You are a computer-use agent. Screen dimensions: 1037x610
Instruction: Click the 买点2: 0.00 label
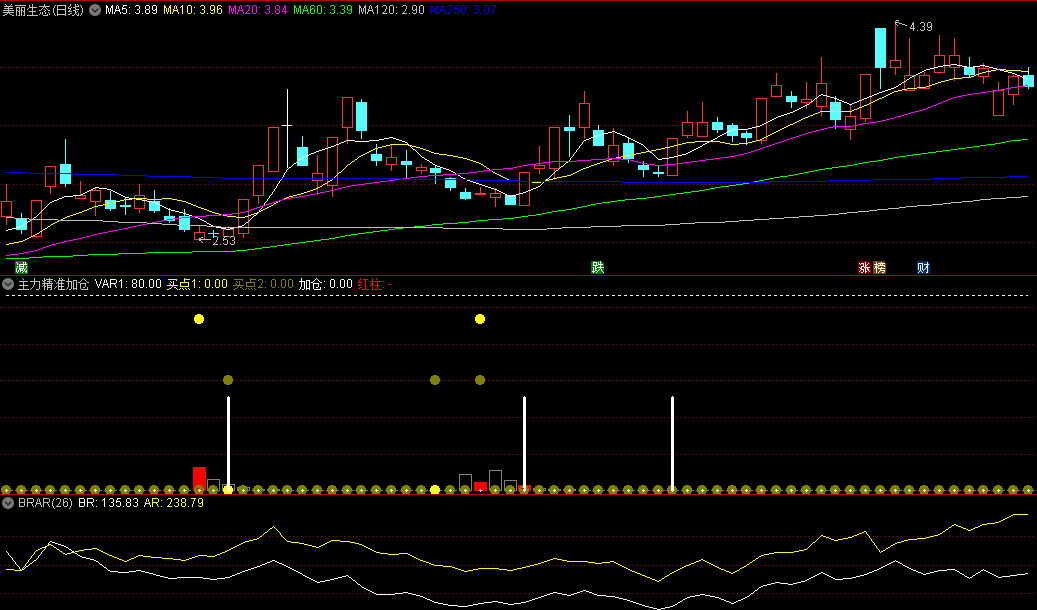pos(263,284)
